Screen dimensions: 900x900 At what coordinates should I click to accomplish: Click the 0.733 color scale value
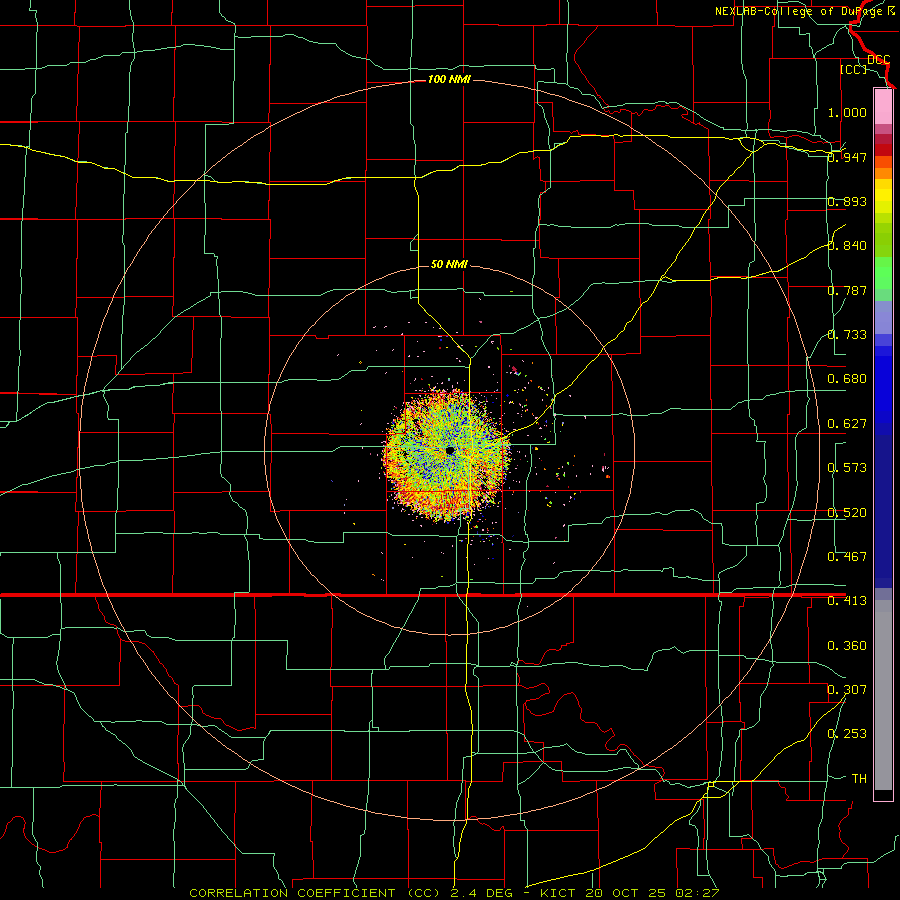pos(847,335)
